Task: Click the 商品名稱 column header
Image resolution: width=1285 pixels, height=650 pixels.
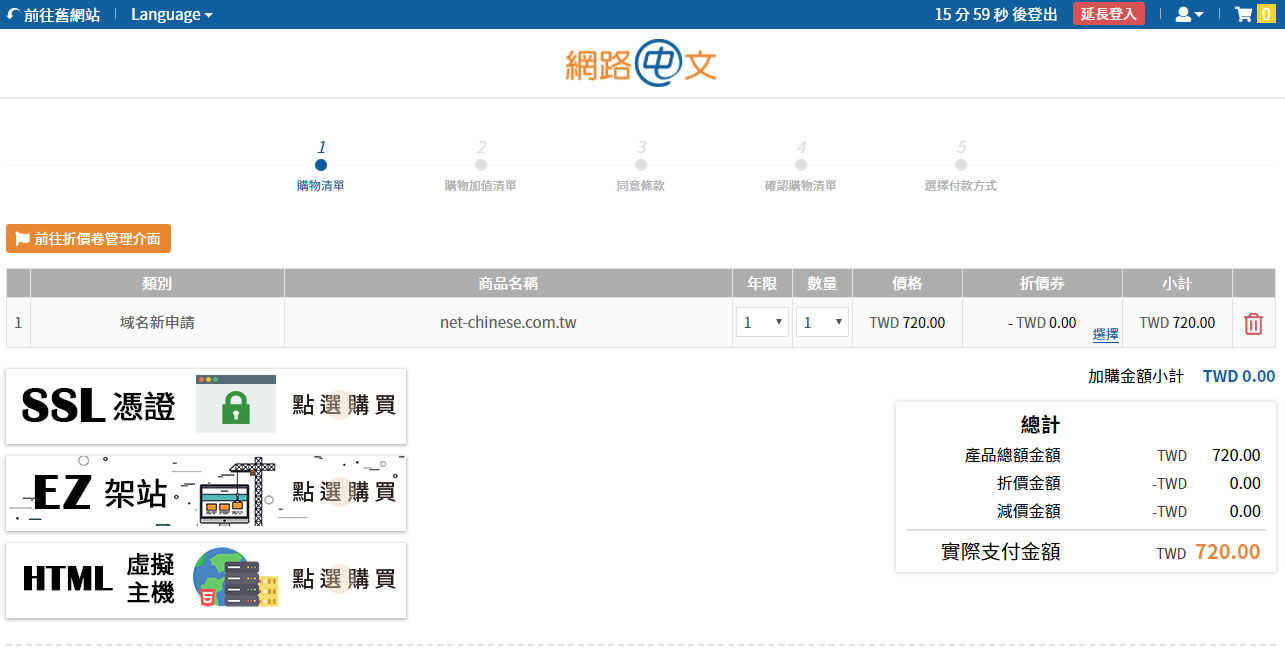Action: click(508, 284)
